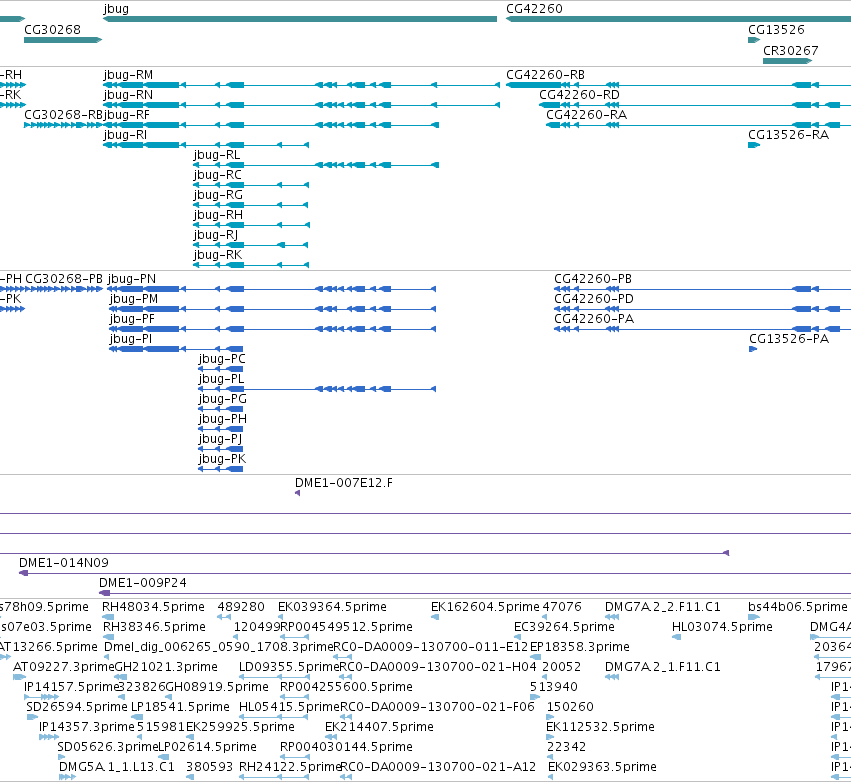Viewport: 851px width, 782px height.
Task: Click the EK029363.5prime EST label
Action: pyautogui.click(x=602, y=767)
